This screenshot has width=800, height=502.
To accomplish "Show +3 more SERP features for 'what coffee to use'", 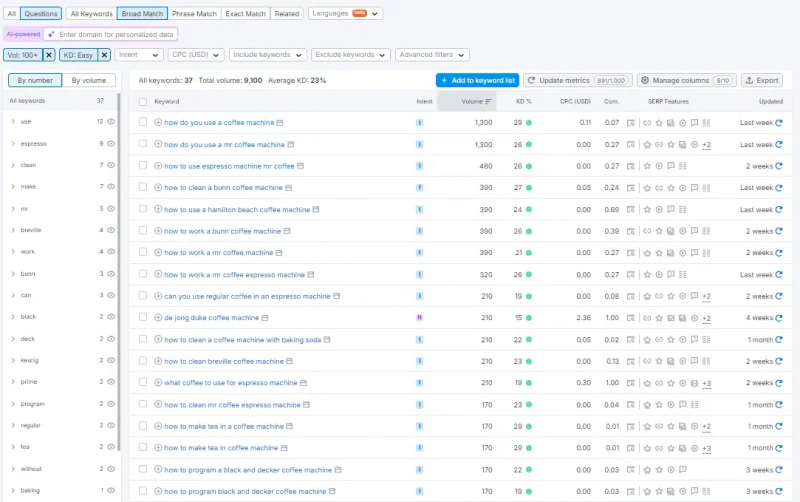I will click(x=707, y=383).
